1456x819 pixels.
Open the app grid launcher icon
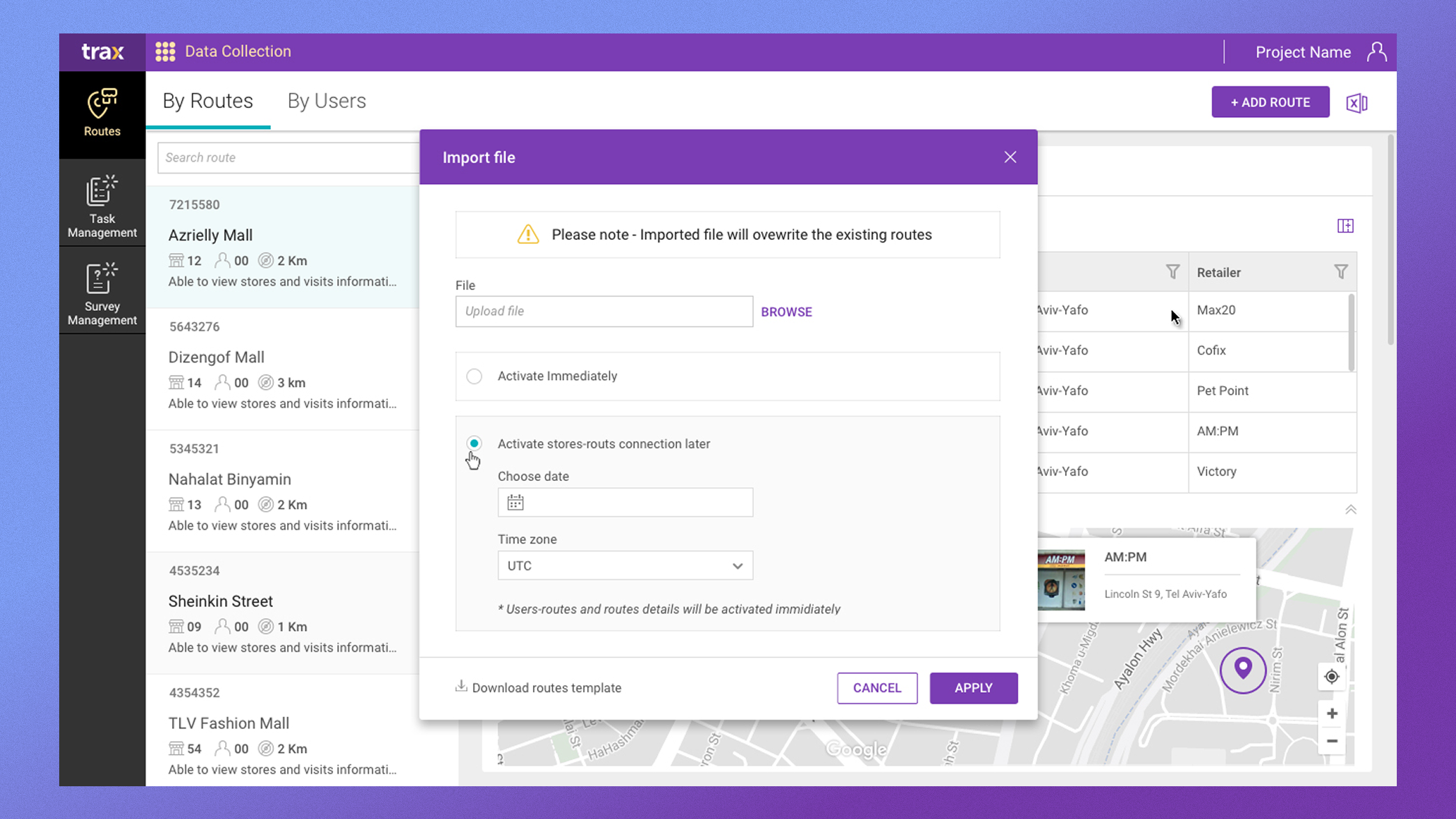click(x=165, y=52)
